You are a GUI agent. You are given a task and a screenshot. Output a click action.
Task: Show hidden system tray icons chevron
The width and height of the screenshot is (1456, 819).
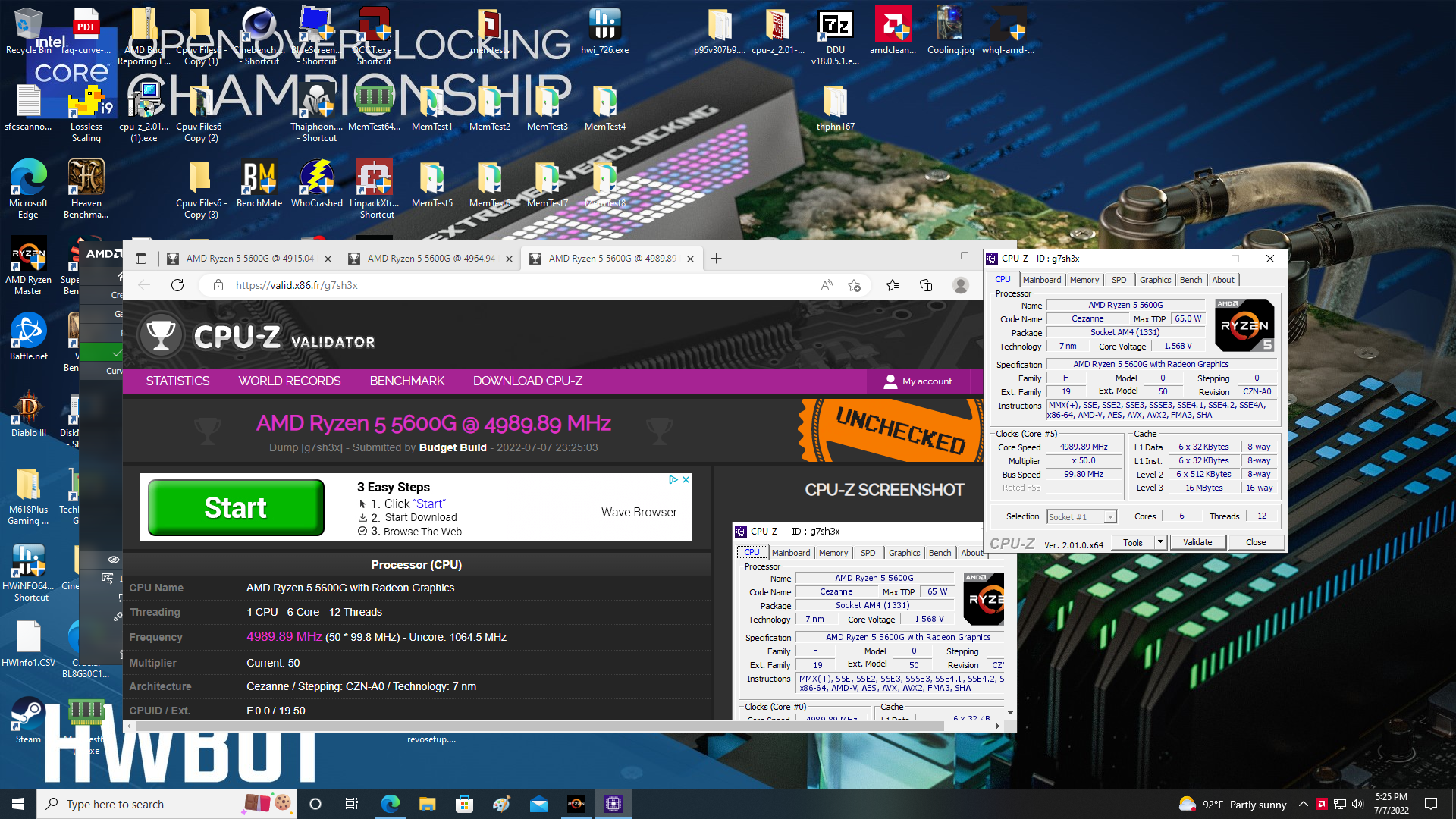pos(1304,804)
